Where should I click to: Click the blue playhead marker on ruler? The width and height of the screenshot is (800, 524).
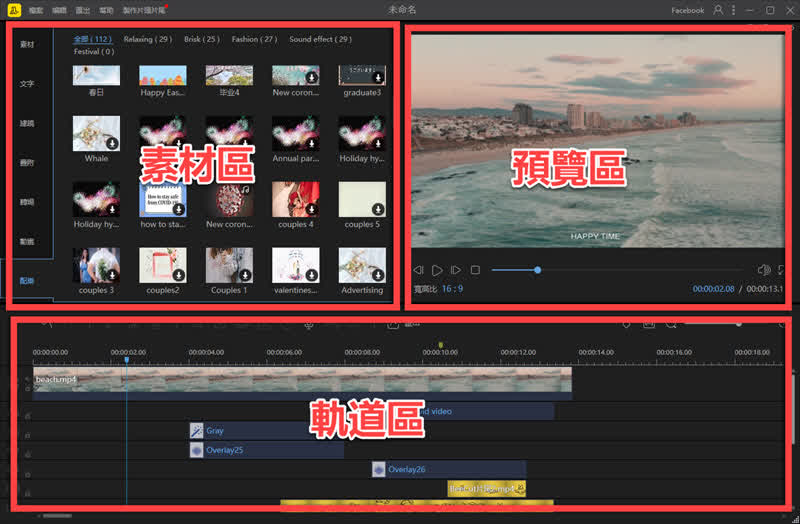(x=127, y=360)
